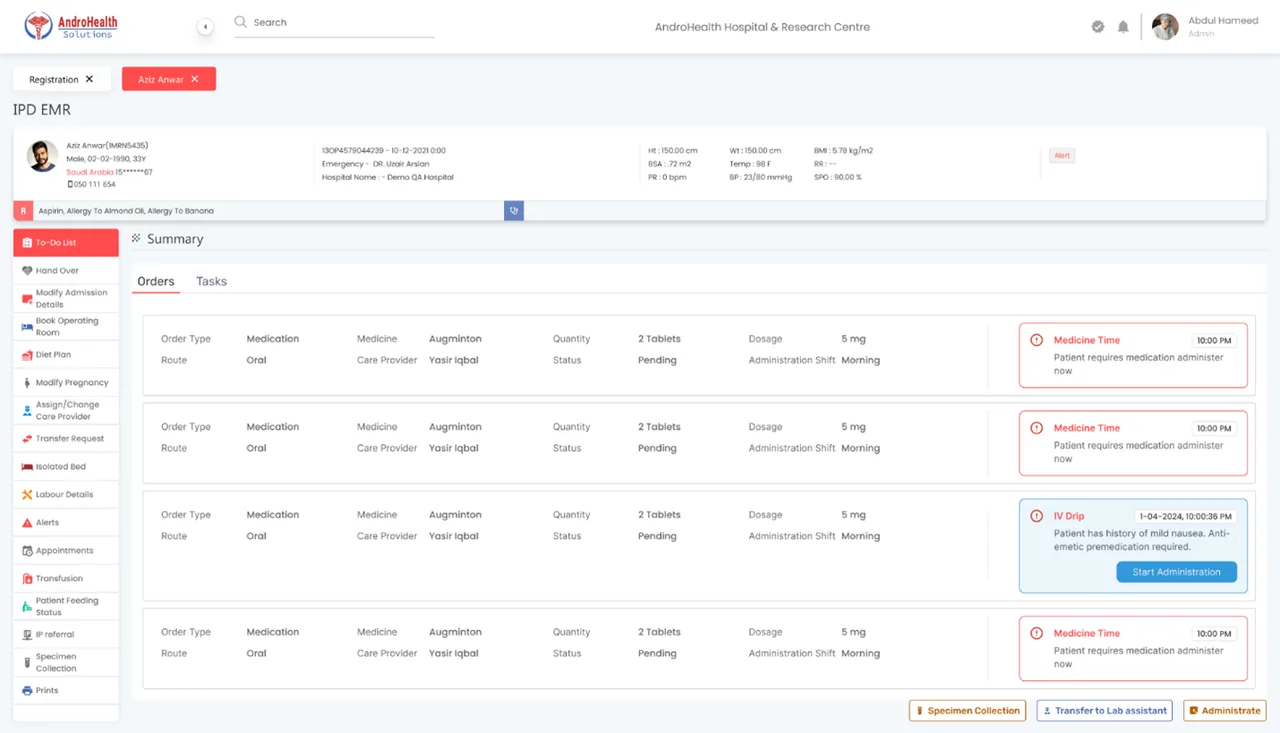The height and width of the screenshot is (733, 1280).
Task: Click the Isolated Bed icon
Action: [x=27, y=467]
